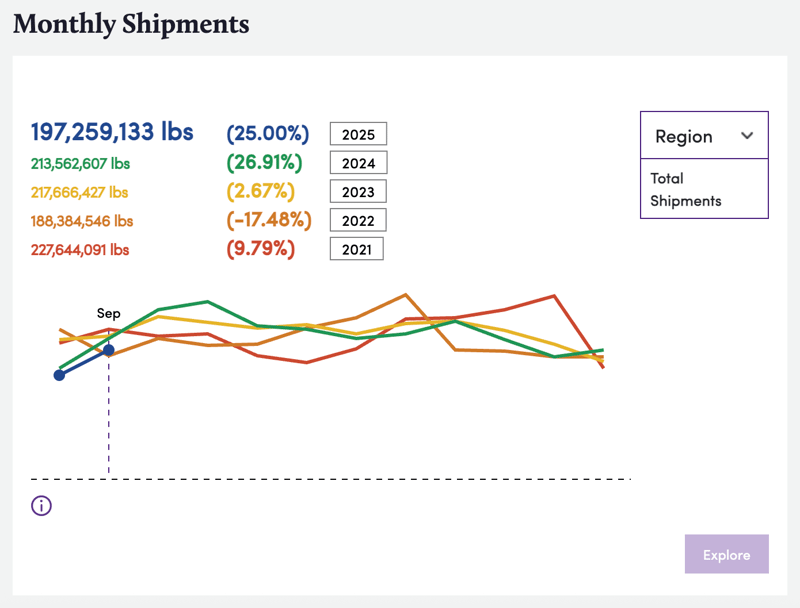This screenshot has width=800, height=608.
Task: Click the (25.00%) percentage label
Action: pos(267,133)
